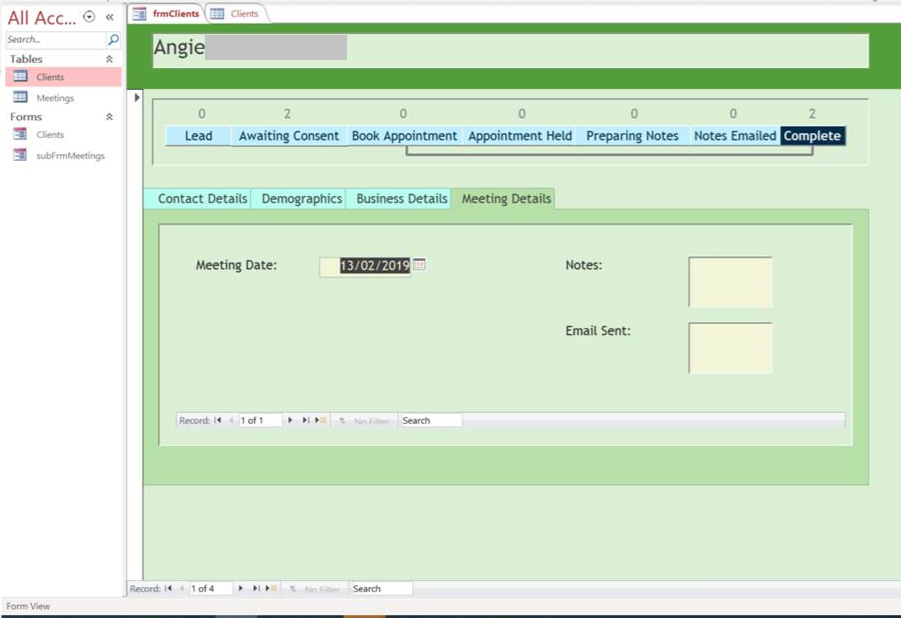
Task: Click the Preparing Notes status button
Action: click(x=632, y=136)
